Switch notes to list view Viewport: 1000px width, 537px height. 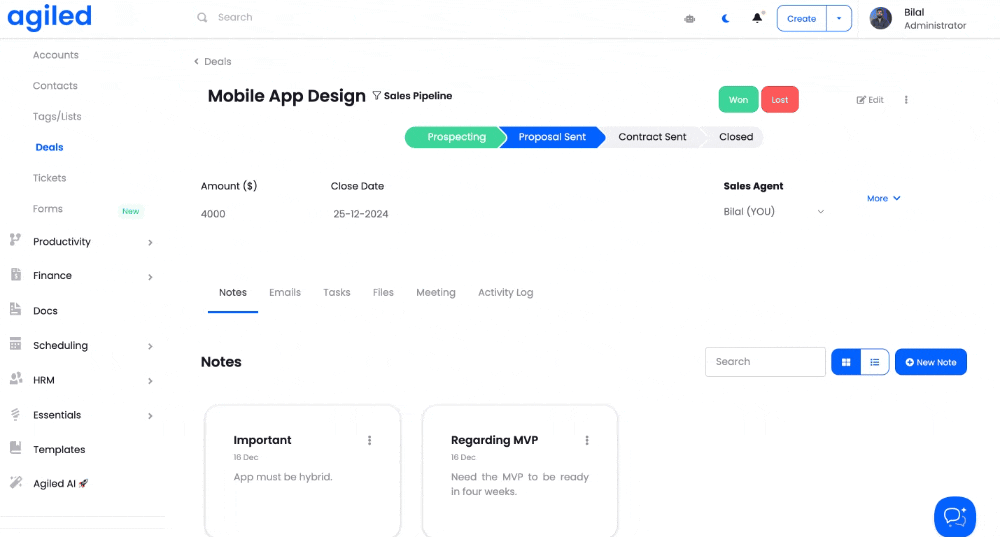(x=874, y=362)
